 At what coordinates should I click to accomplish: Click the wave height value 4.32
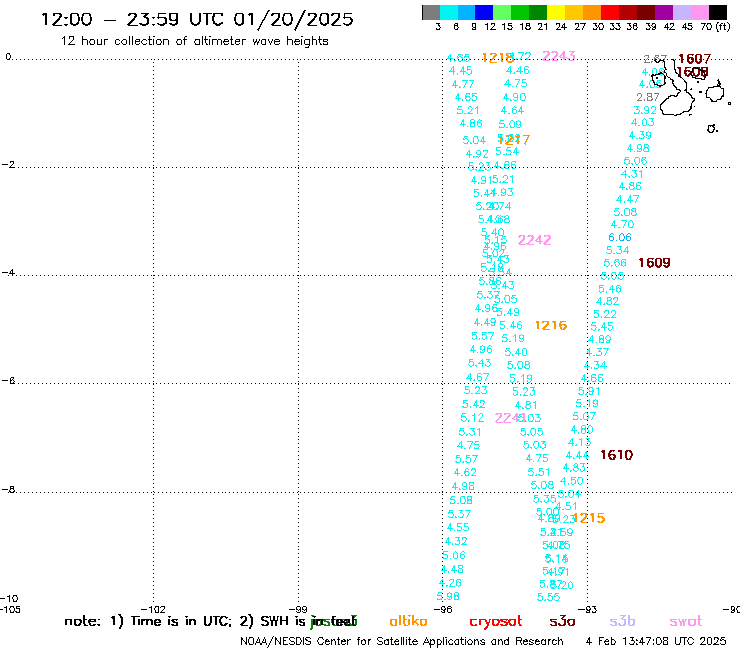pos(456,541)
